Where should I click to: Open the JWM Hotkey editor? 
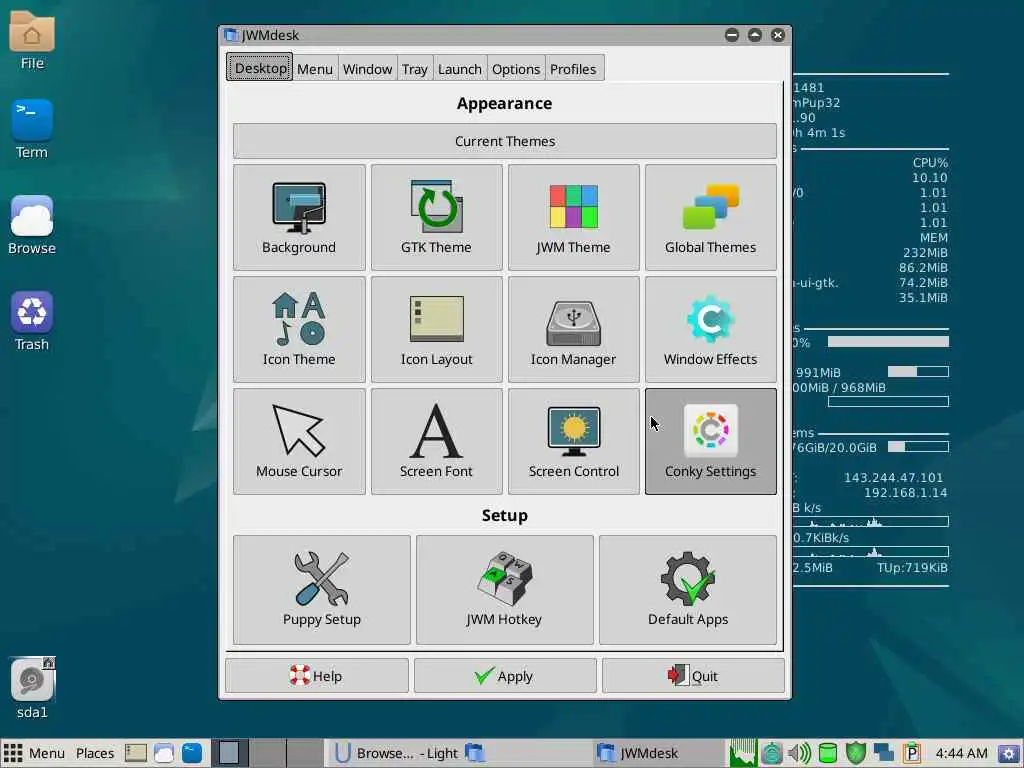tap(505, 590)
